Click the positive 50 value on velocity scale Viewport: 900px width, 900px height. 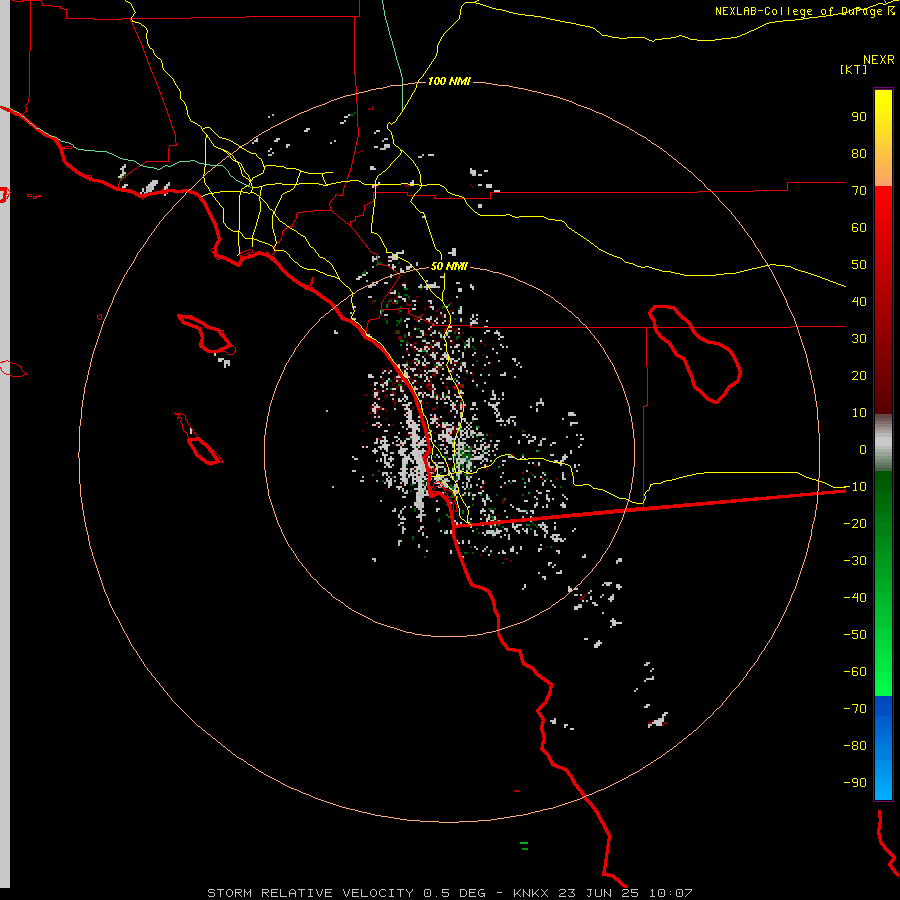click(859, 265)
